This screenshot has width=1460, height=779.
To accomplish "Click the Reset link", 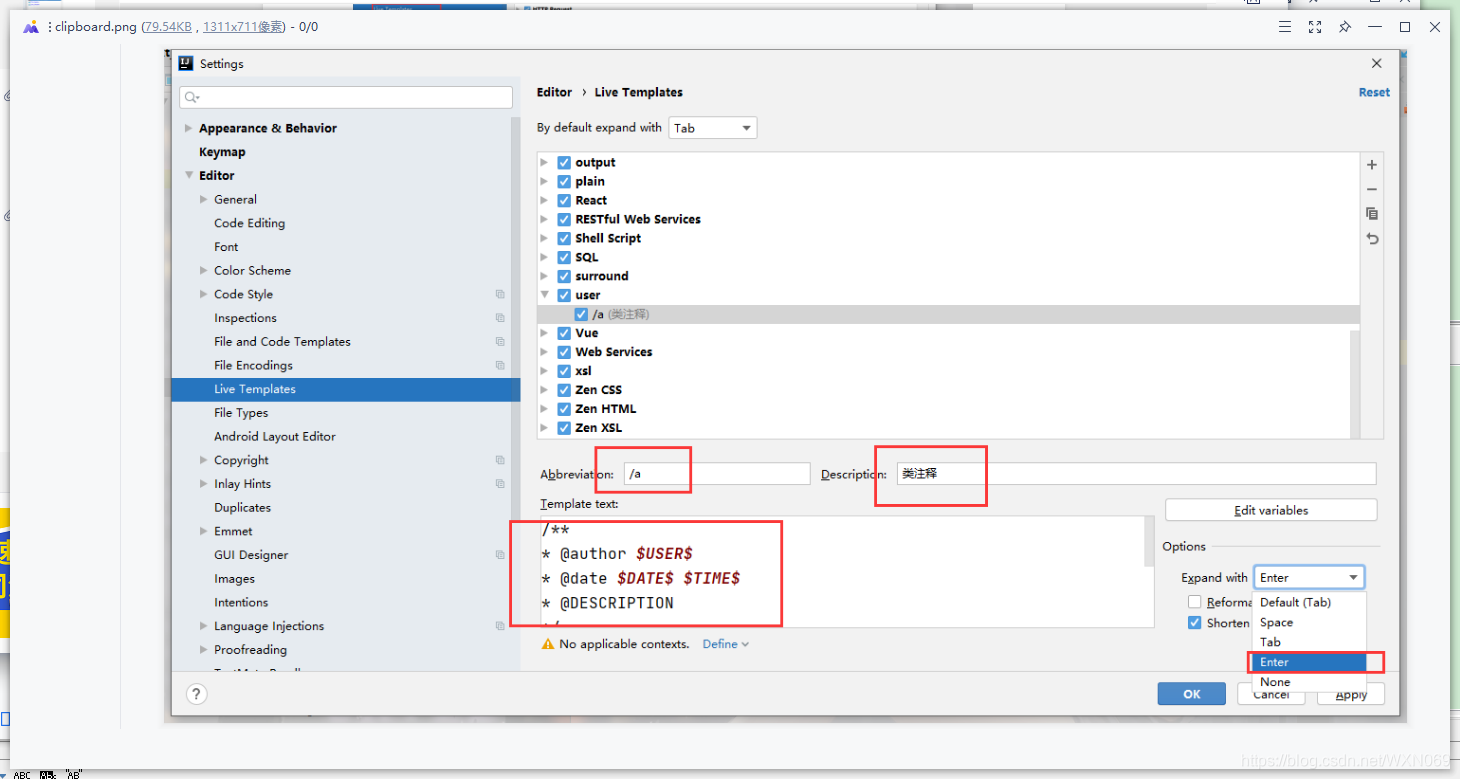I will click(x=1374, y=92).
